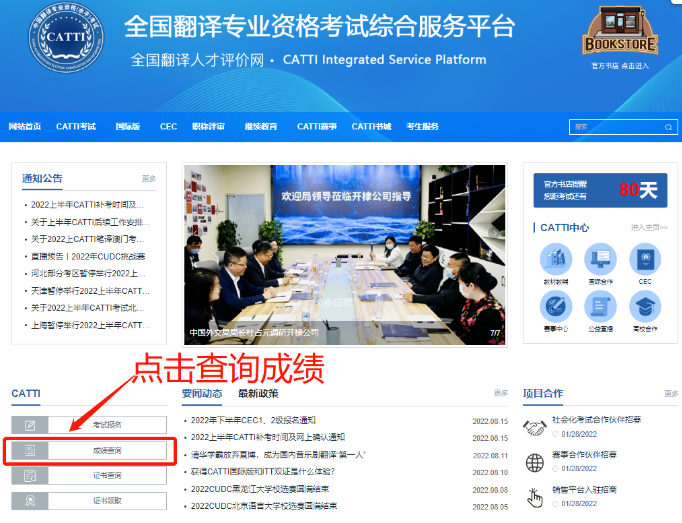Open notice 关于2022上CATTI笔译澳门考...
This screenshot has width=682, height=523.
87,239
